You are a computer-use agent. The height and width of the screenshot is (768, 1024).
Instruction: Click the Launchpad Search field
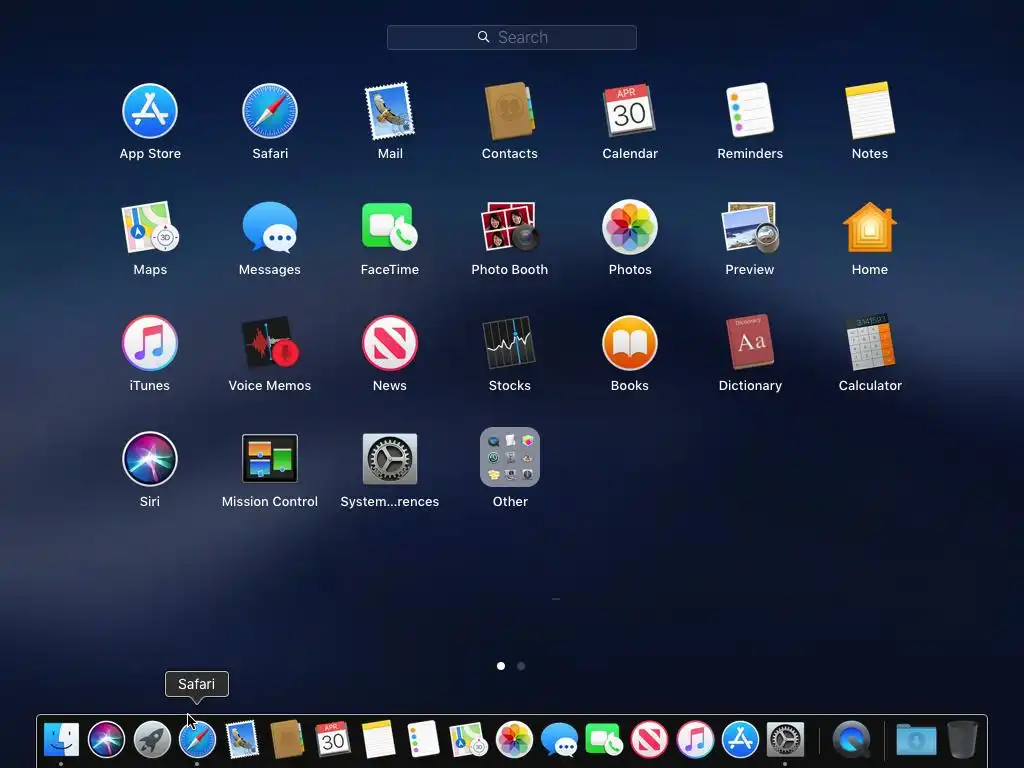pos(511,37)
